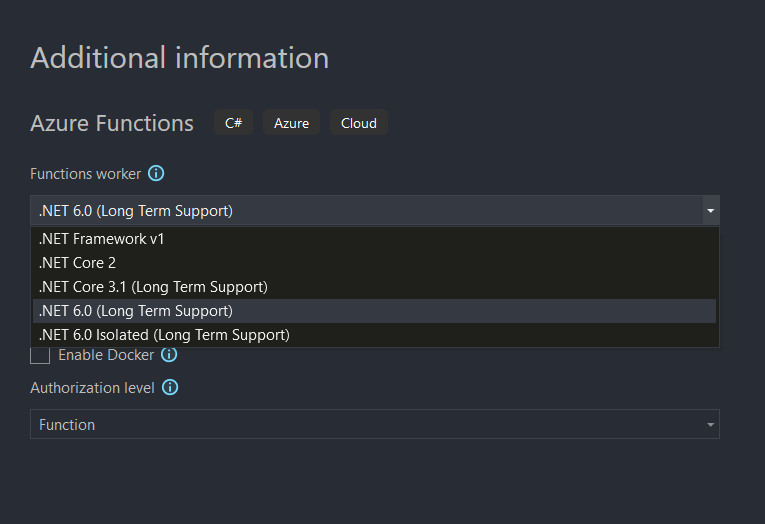Image resolution: width=765 pixels, height=524 pixels.
Task: Click the Additional information title
Action: point(180,58)
